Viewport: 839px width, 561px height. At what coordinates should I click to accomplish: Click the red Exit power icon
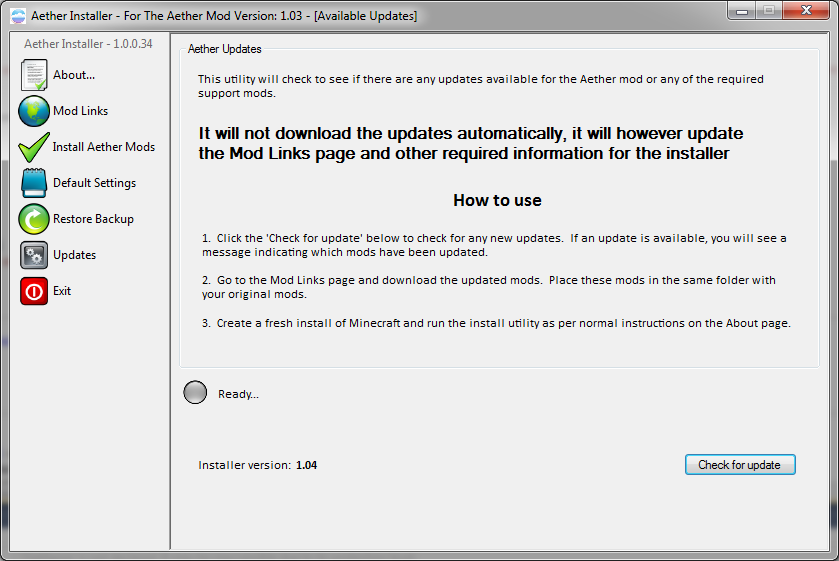(x=34, y=291)
